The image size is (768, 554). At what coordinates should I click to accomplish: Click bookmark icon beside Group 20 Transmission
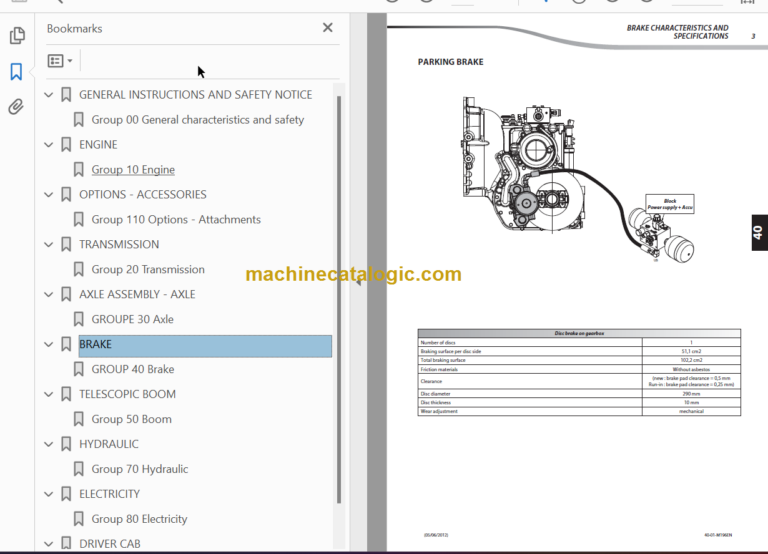click(x=78, y=269)
